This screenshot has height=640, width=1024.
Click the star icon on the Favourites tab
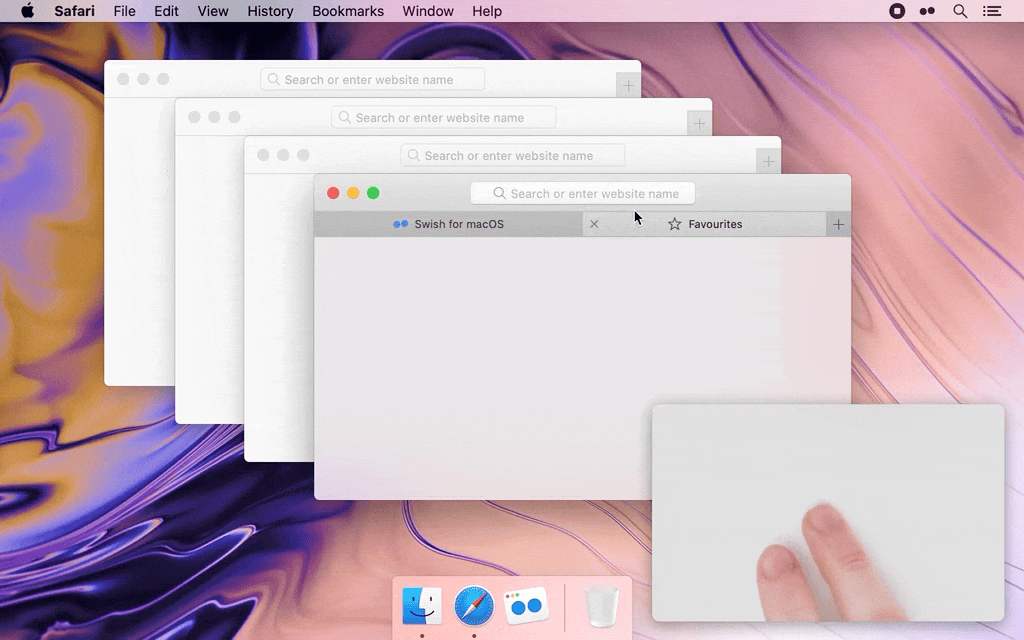tap(673, 224)
